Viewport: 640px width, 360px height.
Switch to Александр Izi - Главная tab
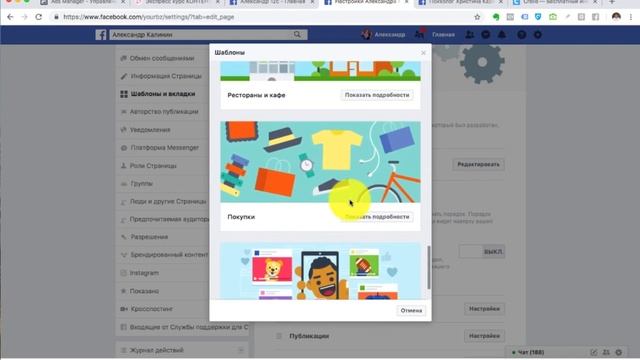click(x=272, y=2)
